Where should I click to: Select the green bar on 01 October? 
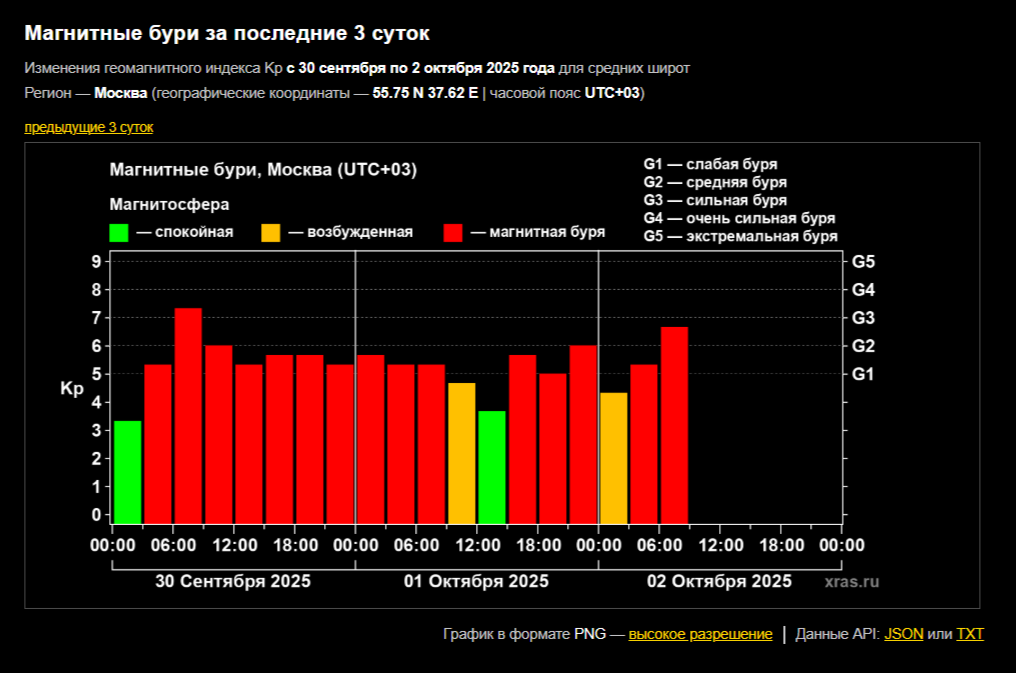point(492,466)
